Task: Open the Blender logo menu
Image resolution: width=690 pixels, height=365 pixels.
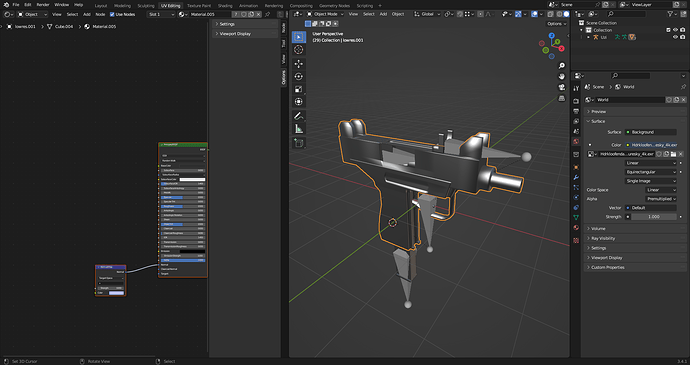Action: 6,4
